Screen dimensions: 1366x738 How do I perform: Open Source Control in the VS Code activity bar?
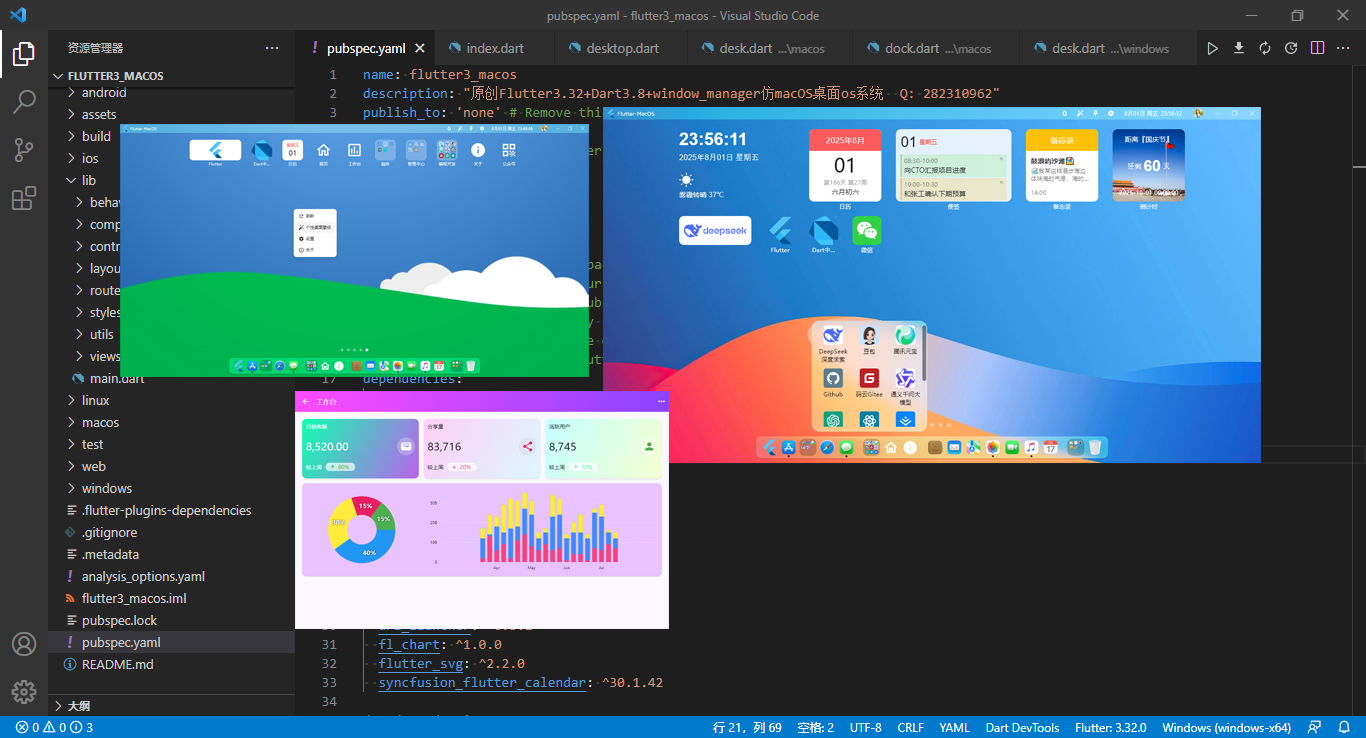click(x=24, y=149)
